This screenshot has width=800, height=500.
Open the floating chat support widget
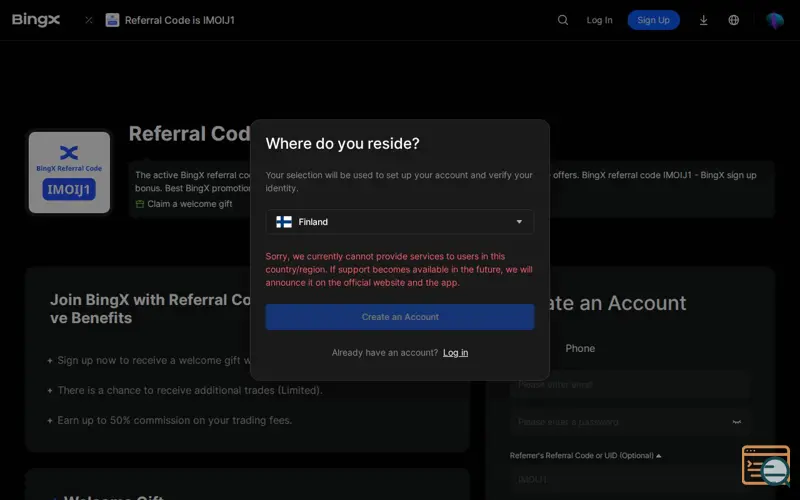(766, 465)
